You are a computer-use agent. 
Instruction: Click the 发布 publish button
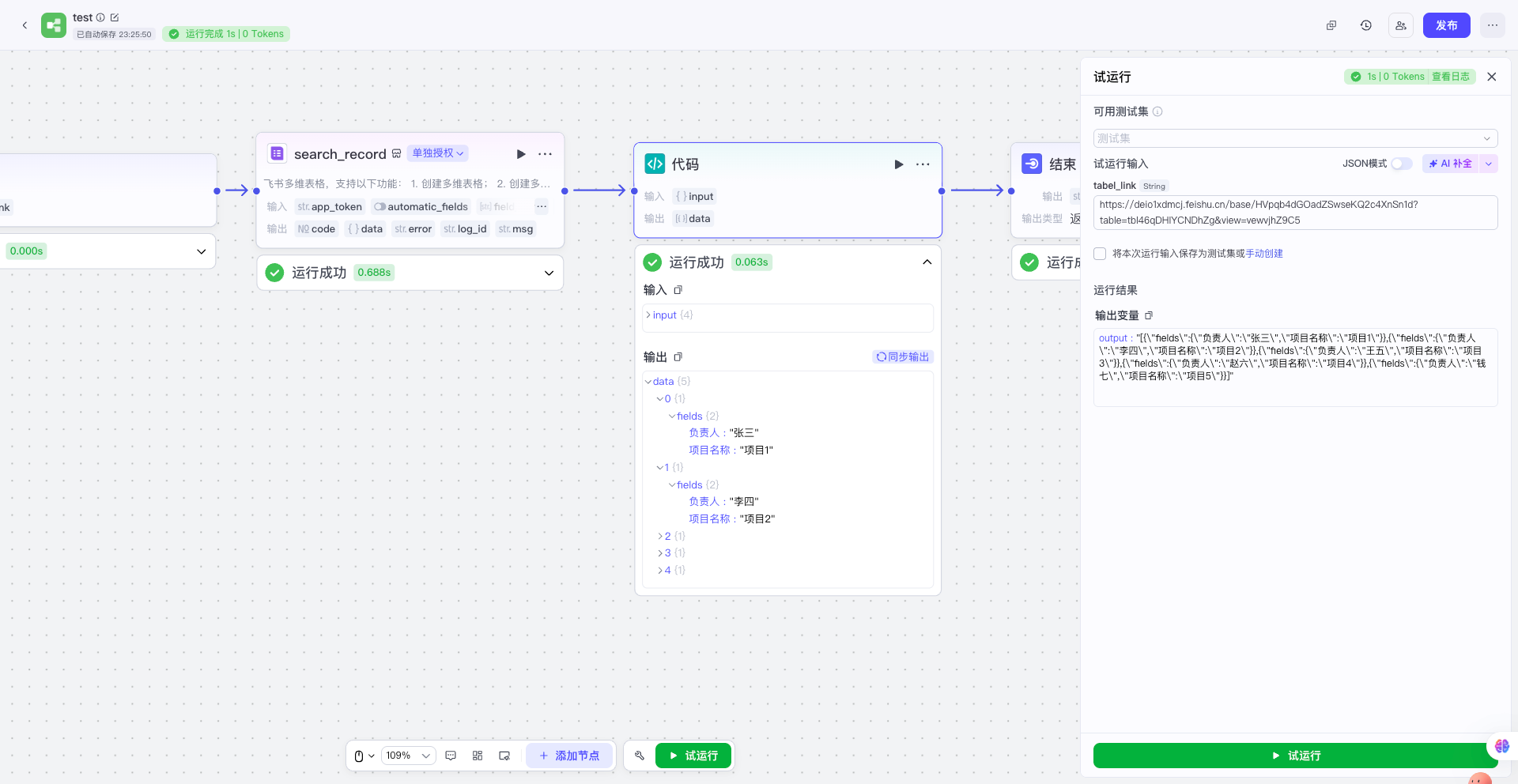(x=1446, y=25)
